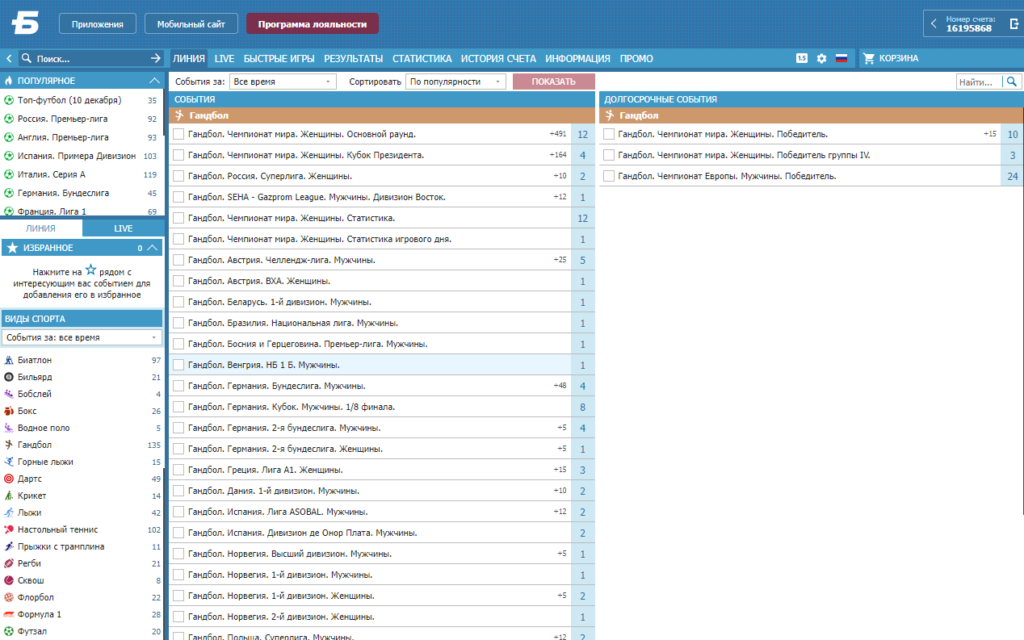Click Программа лояльности button
The image size is (1024, 640).
click(x=312, y=24)
